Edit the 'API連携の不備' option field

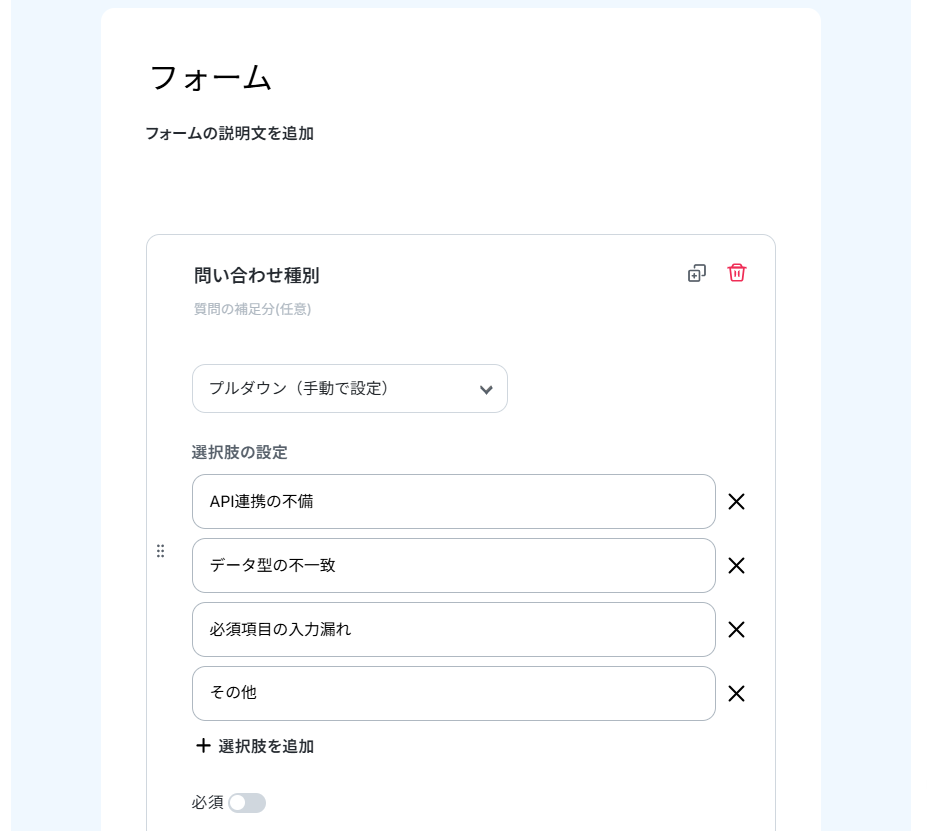[x=453, y=502]
